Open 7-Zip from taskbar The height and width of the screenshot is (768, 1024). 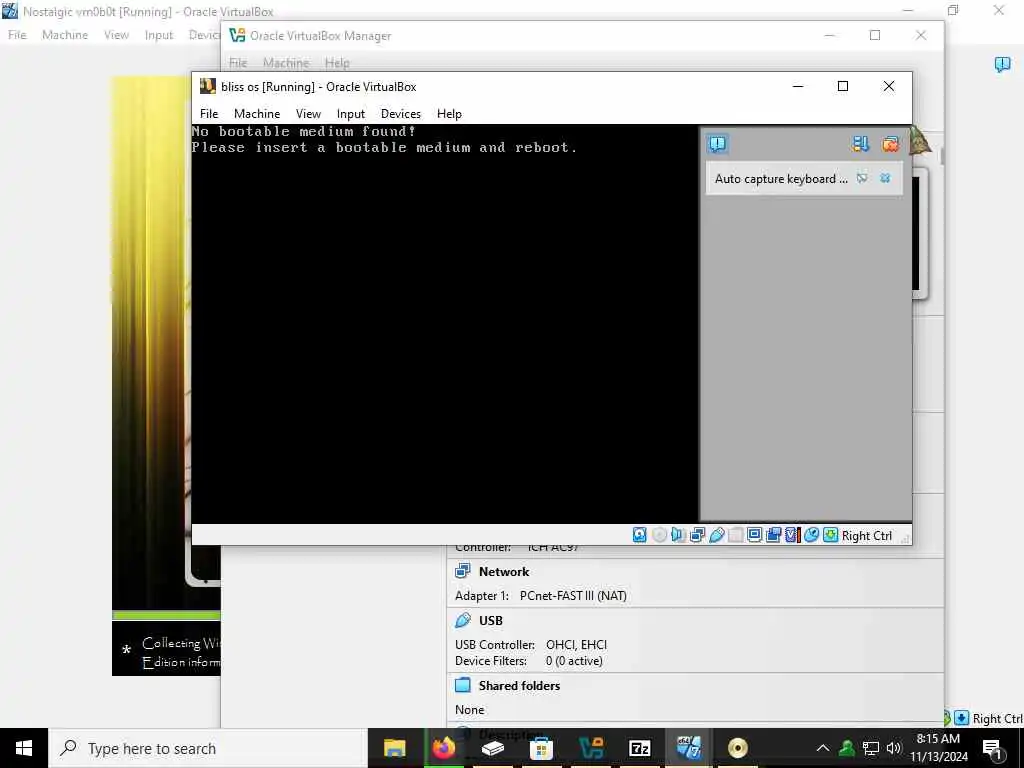[639, 748]
